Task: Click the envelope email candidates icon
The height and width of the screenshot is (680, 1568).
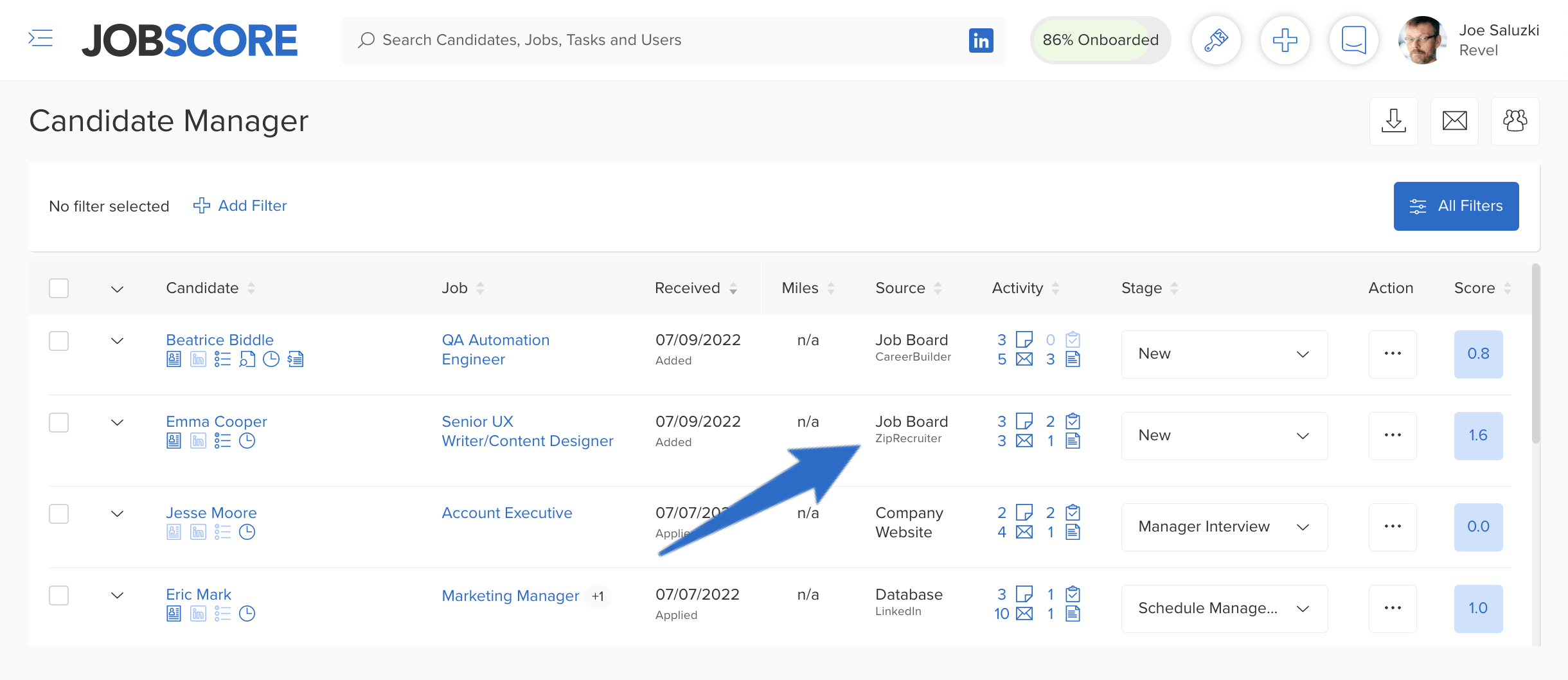Action: coord(1454,121)
